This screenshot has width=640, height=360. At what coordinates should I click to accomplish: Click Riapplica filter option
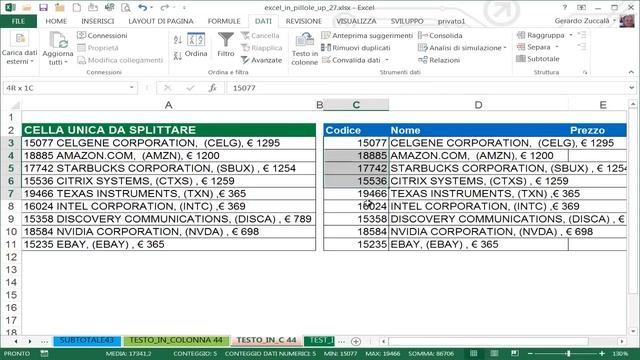click(x=262, y=48)
